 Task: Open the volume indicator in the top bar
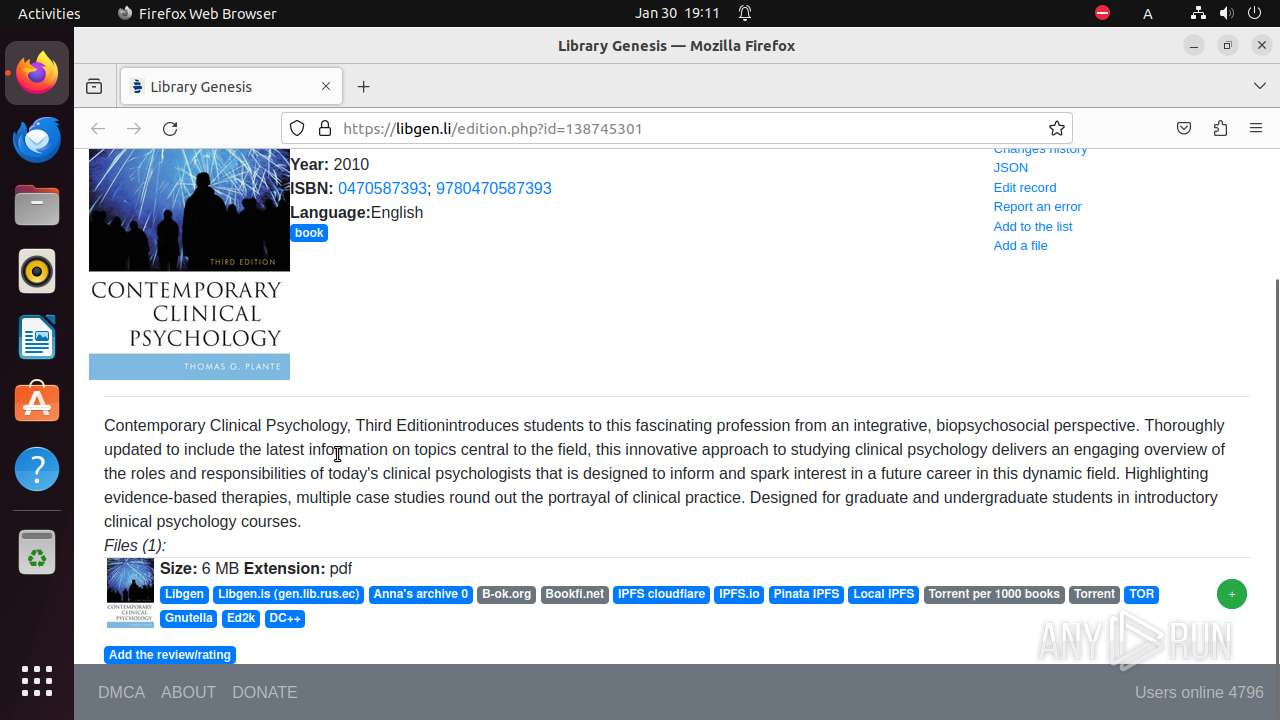point(1226,13)
